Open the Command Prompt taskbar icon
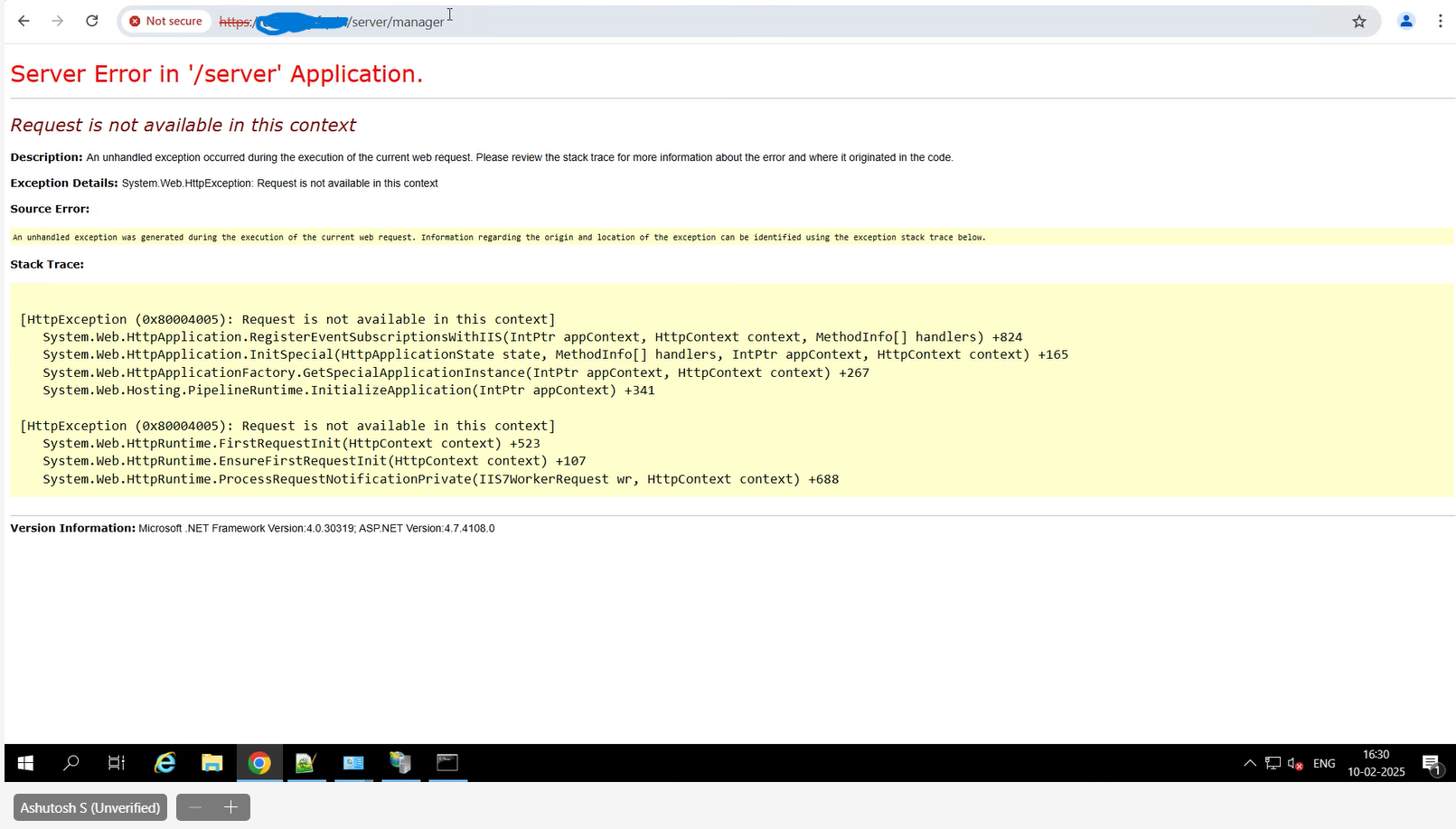This screenshot has width=1456, height=829. pyautogui.click(x=447, y=763)
